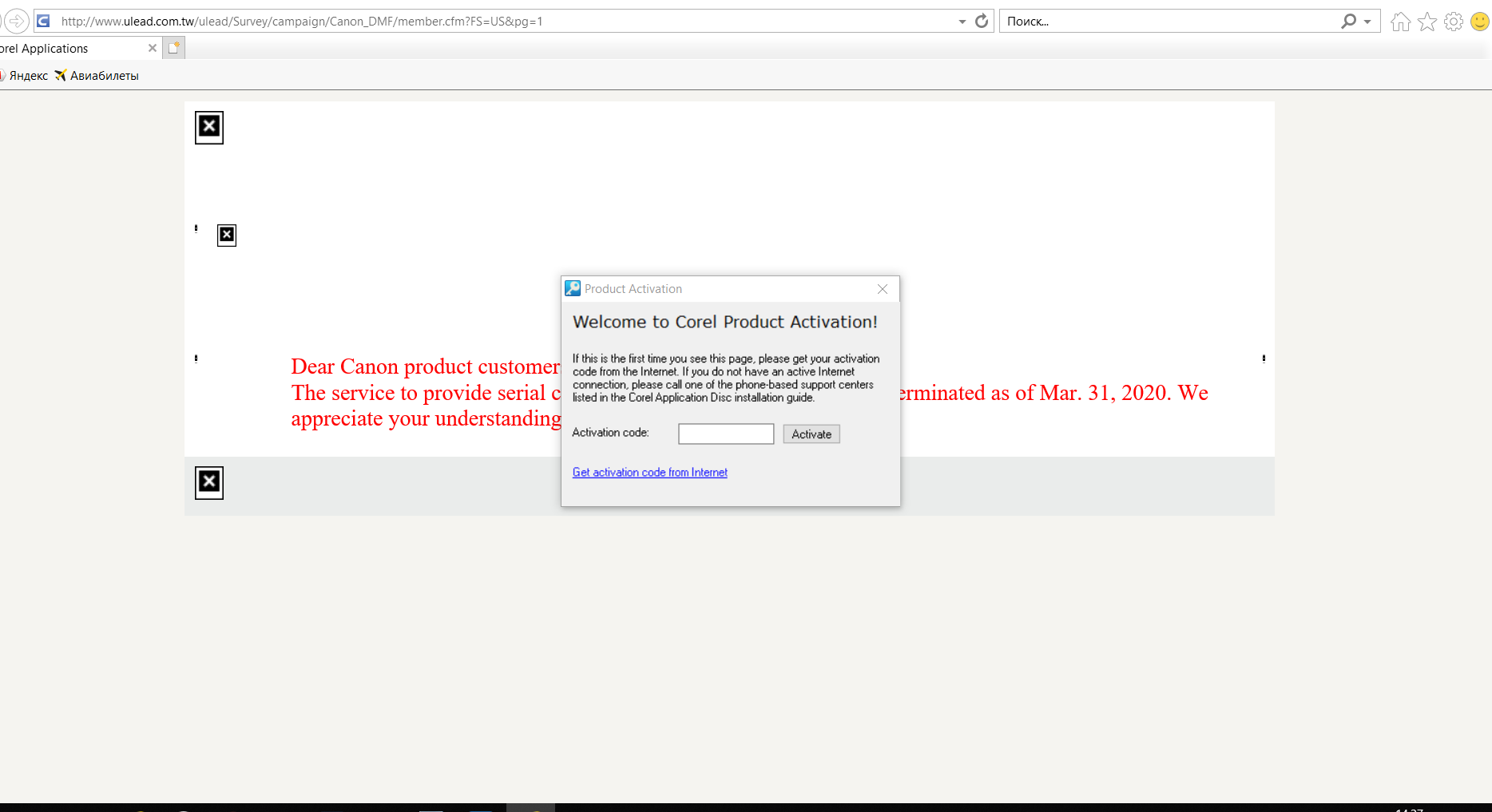The image size is (1492, 812).
Task: Click the smiley feedback icon
Action: [1480, 22]
